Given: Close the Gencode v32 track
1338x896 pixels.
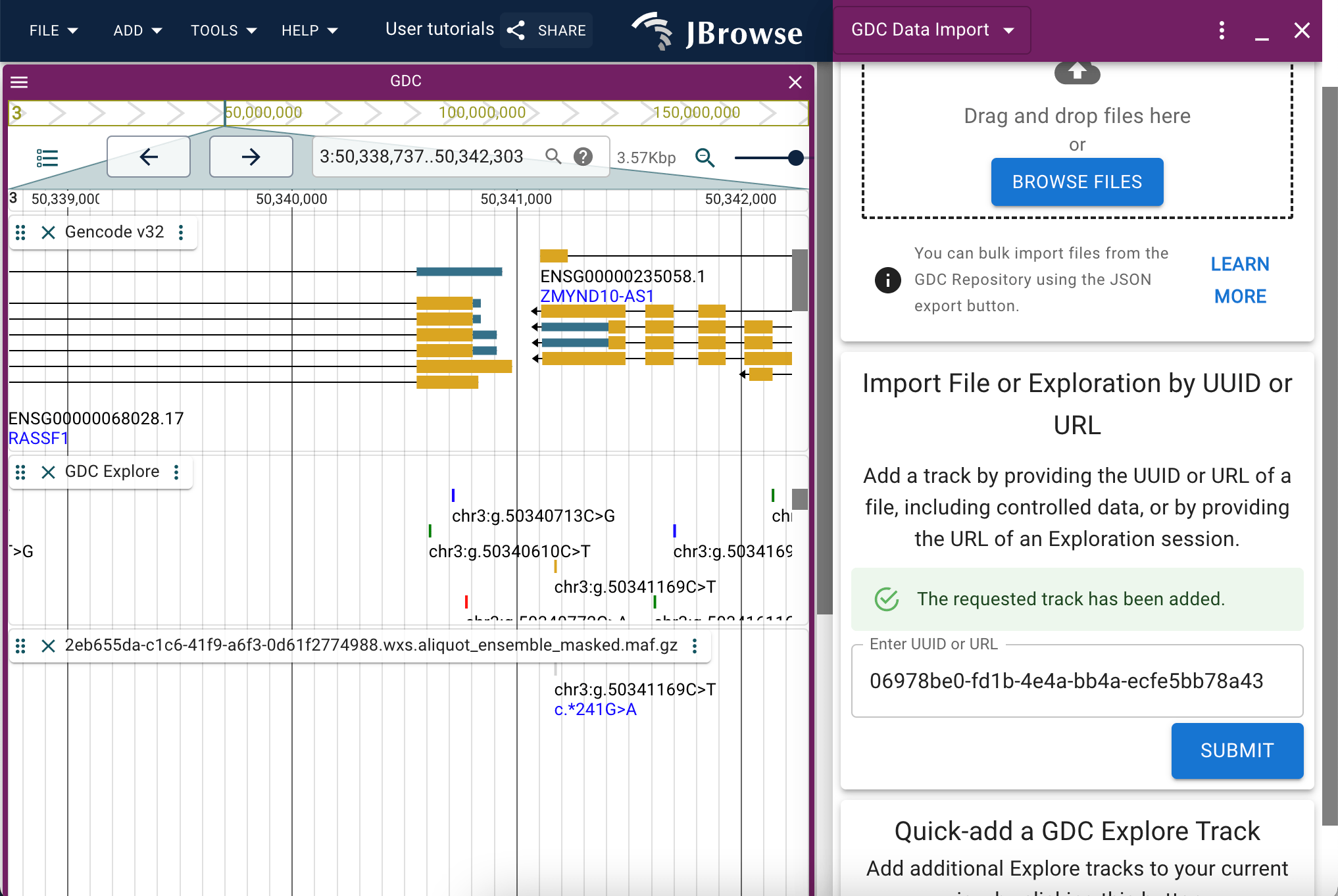Looking at the screenshot, I should point(48,232).
